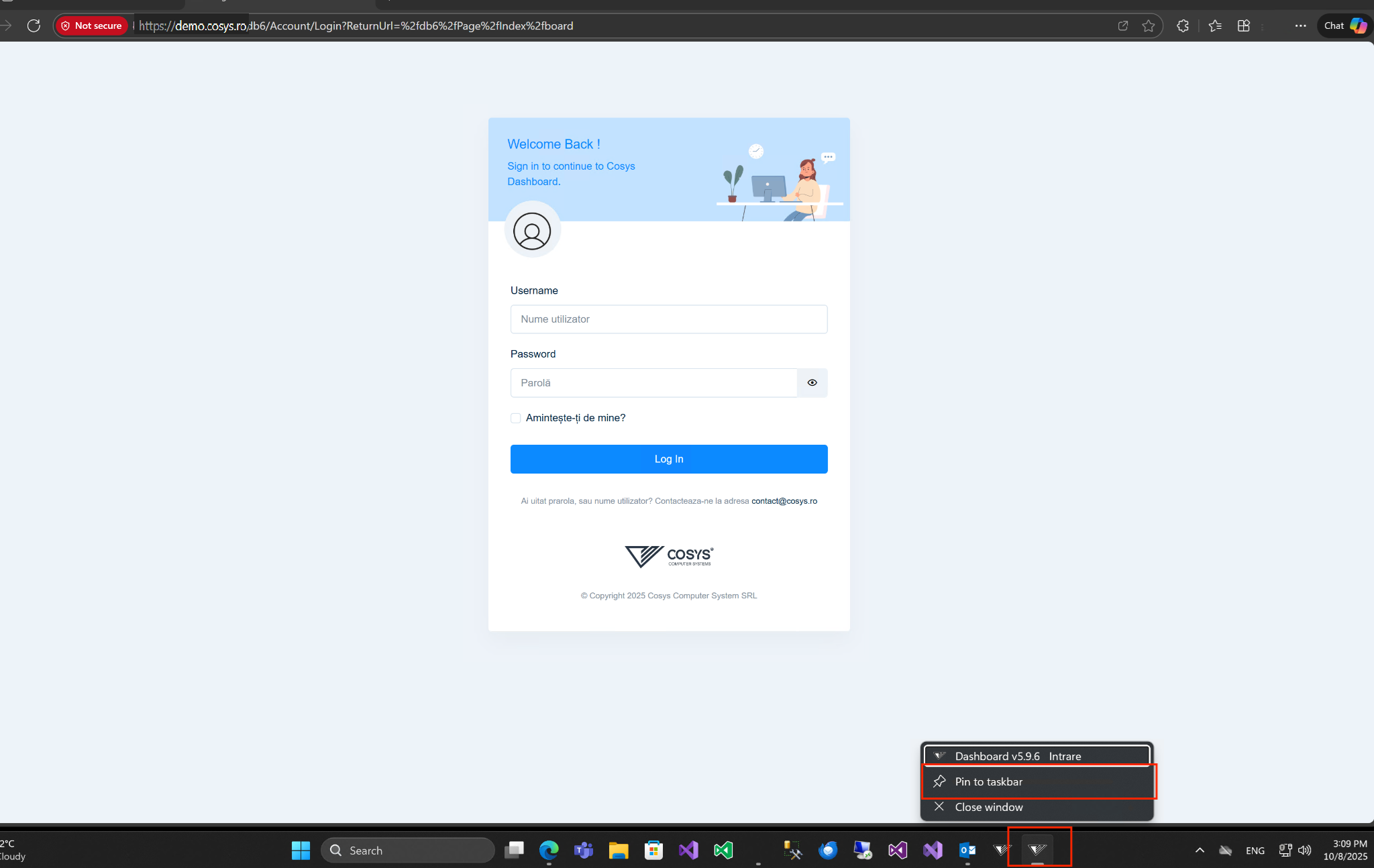Open the Favorites list icon
Screen dimensions: 1374x868
(1215, 25)
